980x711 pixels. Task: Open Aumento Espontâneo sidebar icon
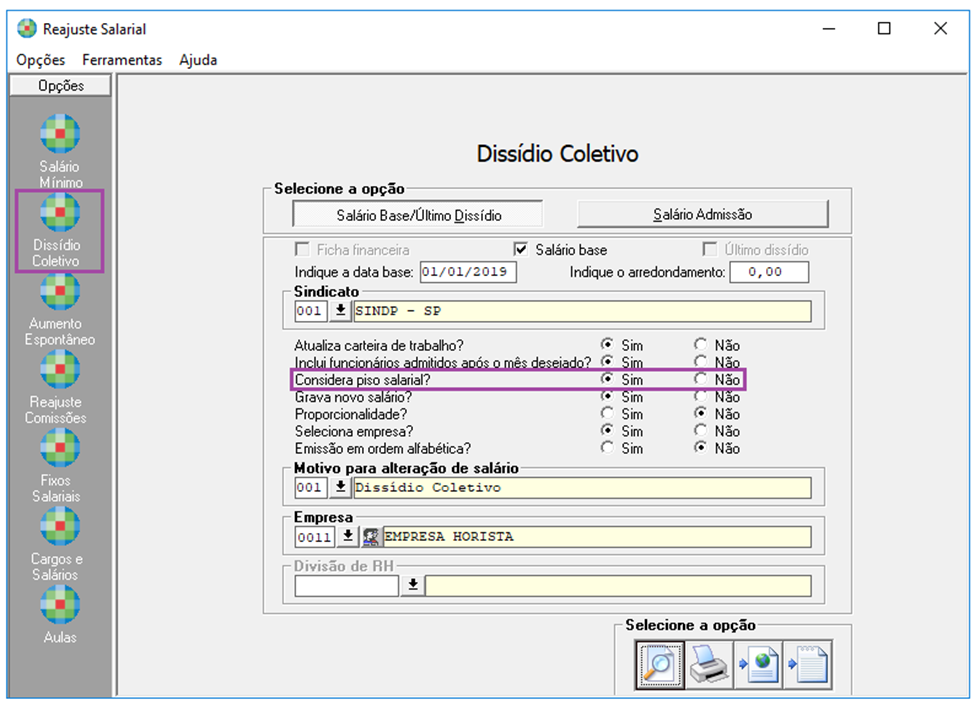click(x=60, y=291)
